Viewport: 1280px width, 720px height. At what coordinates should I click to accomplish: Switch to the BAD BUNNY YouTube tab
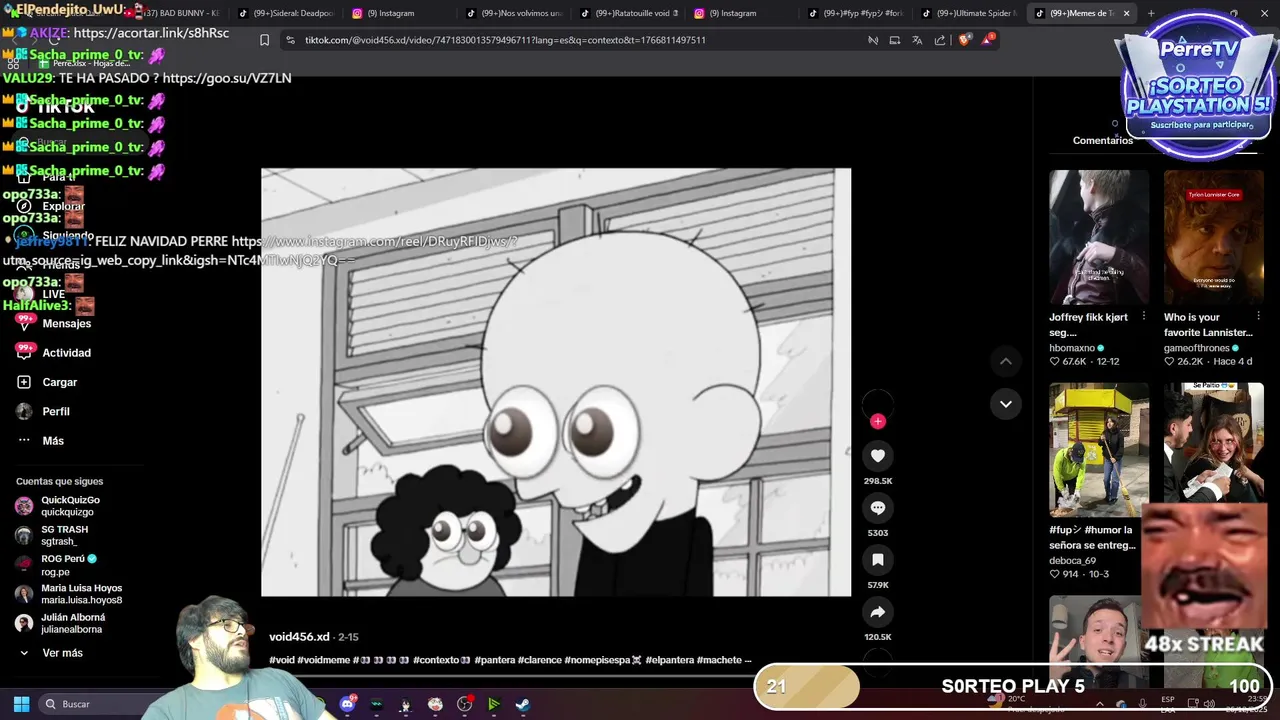(178, 13)
